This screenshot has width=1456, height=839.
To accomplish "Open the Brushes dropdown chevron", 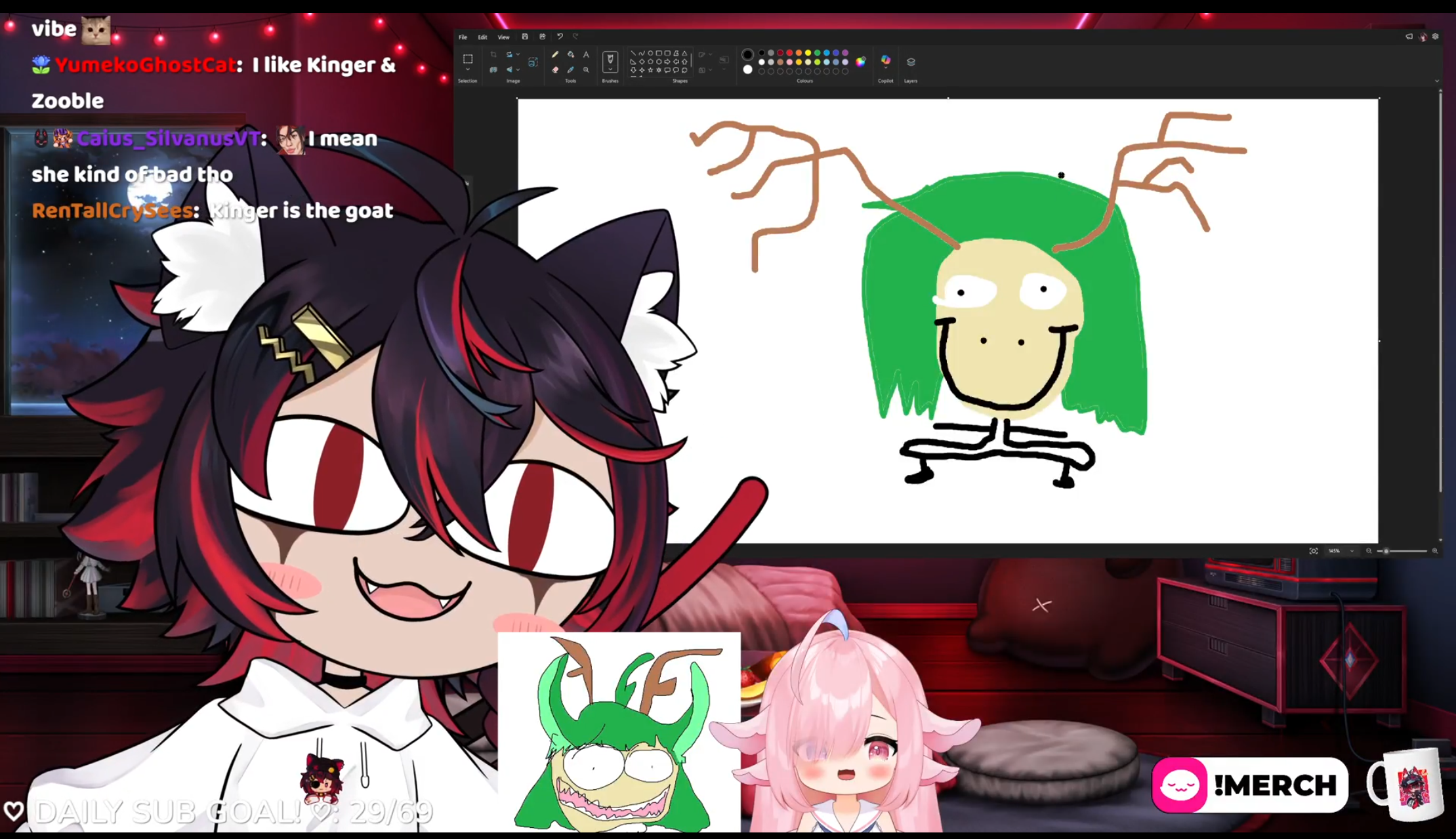I will (x=610, y=70).
